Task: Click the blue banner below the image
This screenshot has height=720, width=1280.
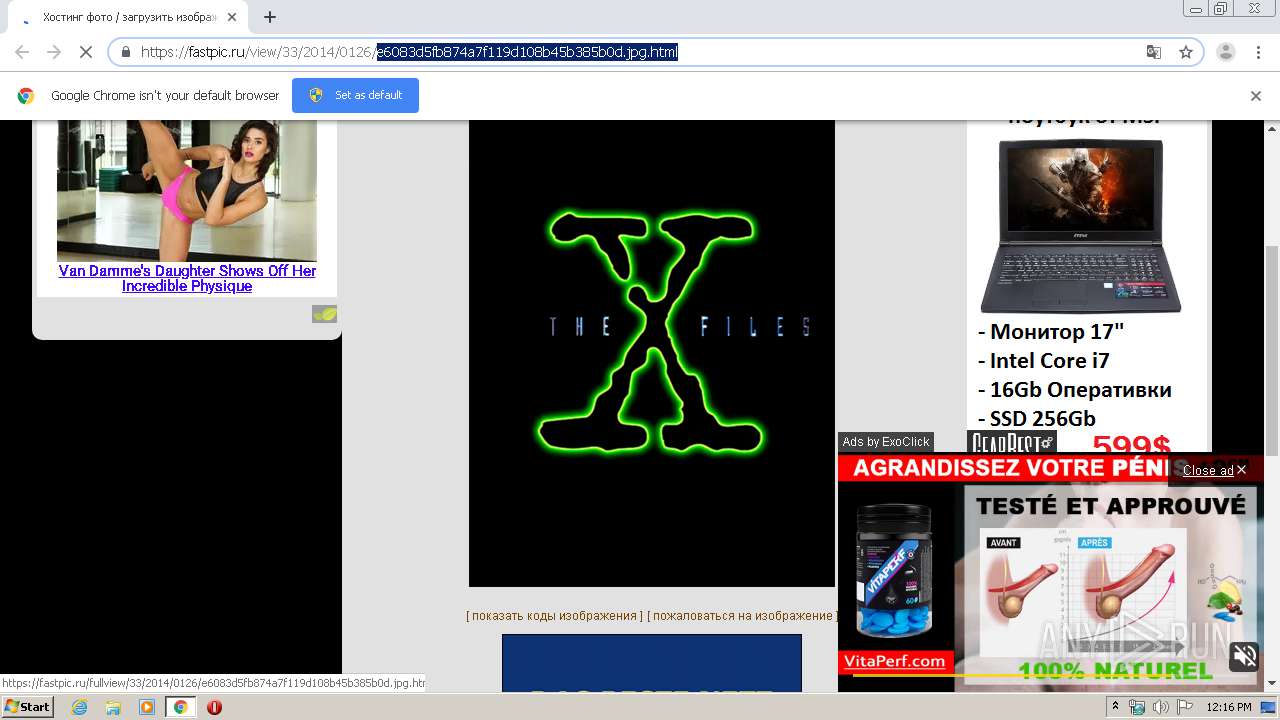Action: tap(652, 663)
